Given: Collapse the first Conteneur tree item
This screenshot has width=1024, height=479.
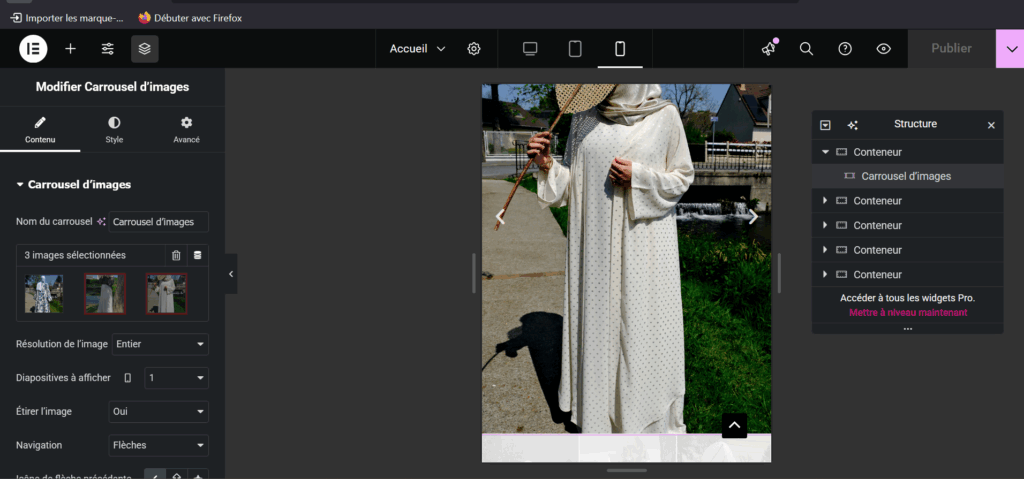Looking at the screenshot, I should coord(825,152).
